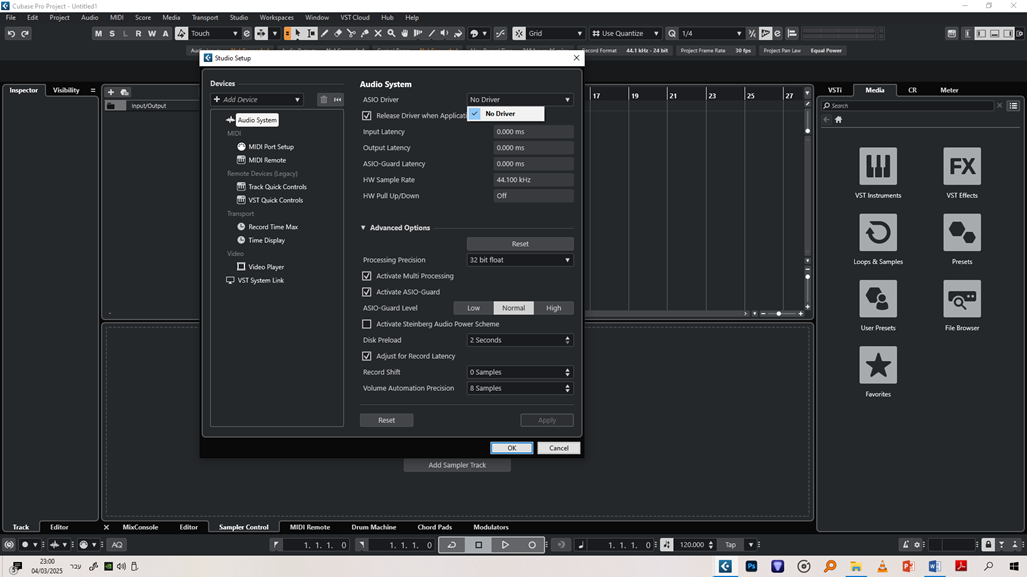Select the Play speaker tool
This screenshot has height=577, width=1027.
coord(445,33)
